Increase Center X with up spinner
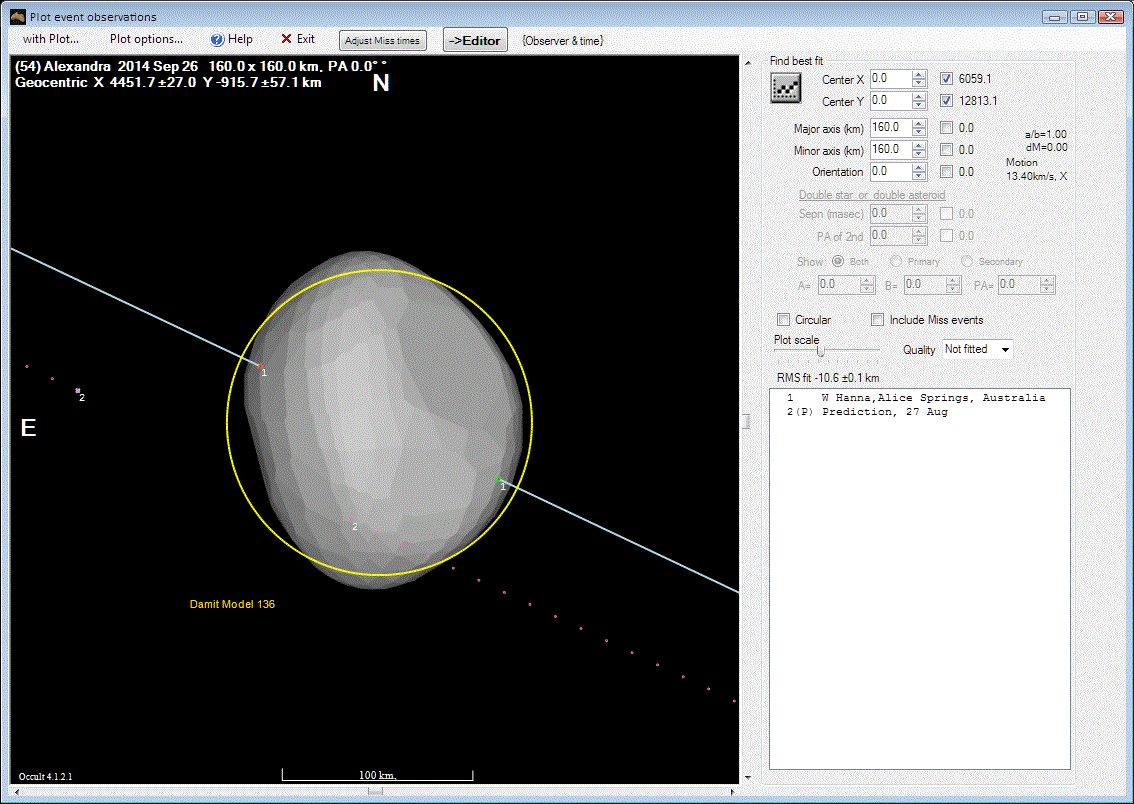The image size is (1134, 804). 918,74
